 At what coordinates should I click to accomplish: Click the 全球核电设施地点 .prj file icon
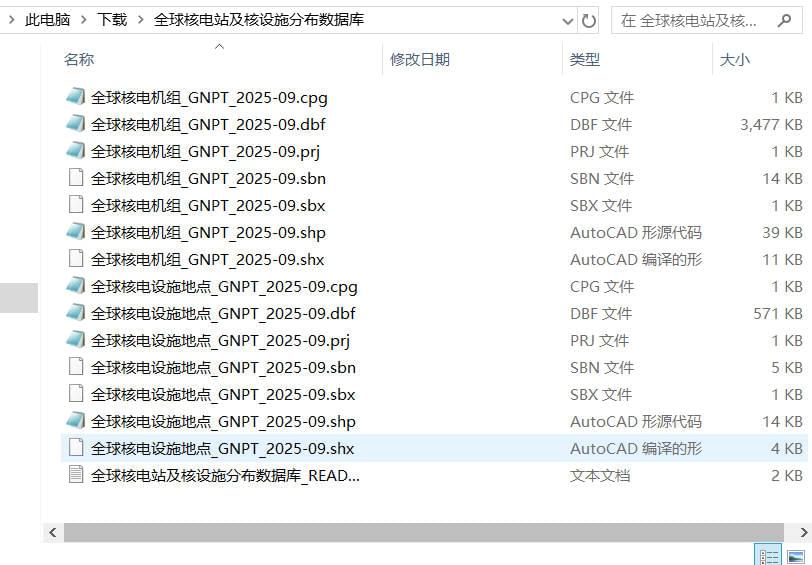coord(76,340)
